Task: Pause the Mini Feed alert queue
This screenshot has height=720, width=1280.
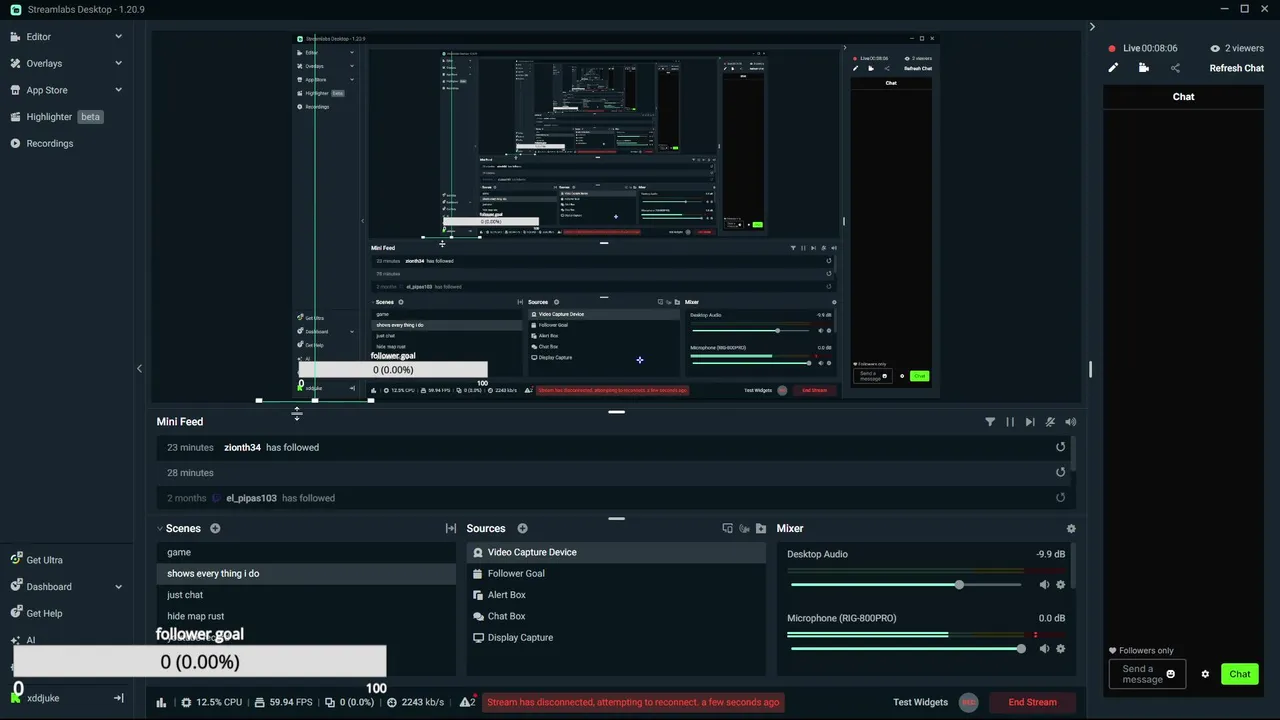Action: [x=1010, y=422]
